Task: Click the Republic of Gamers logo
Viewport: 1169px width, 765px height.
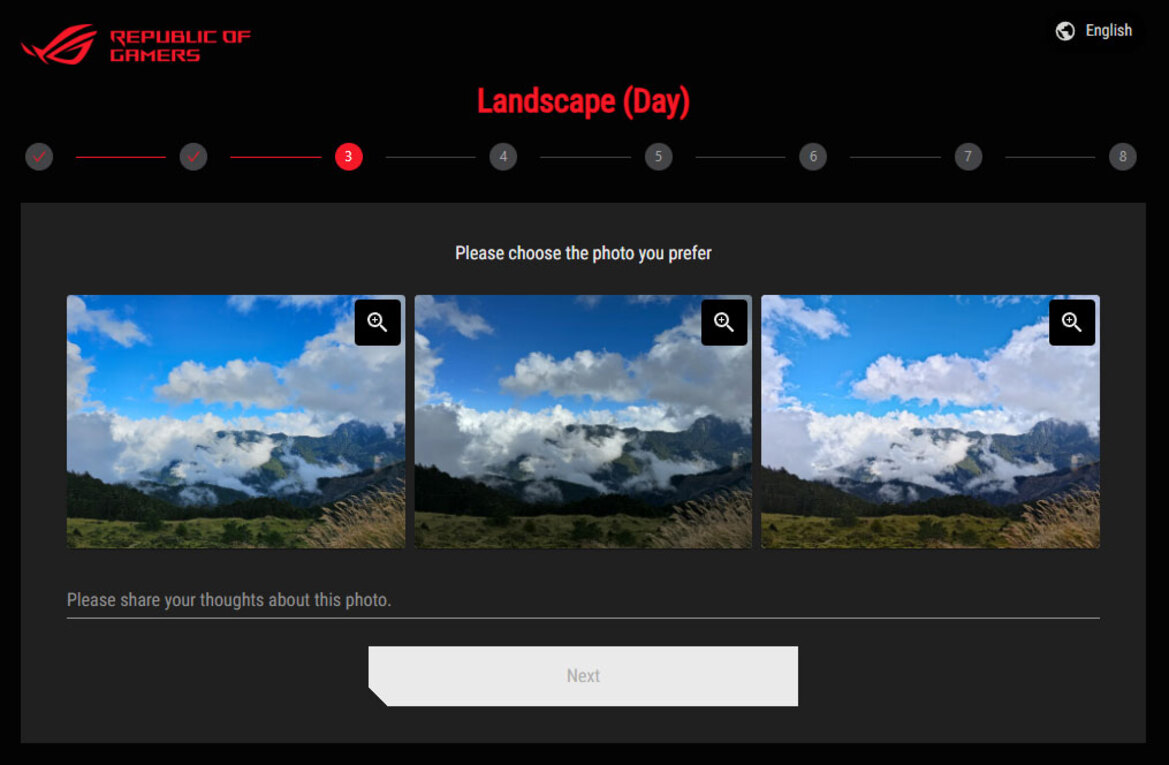Action: point(136,45)
